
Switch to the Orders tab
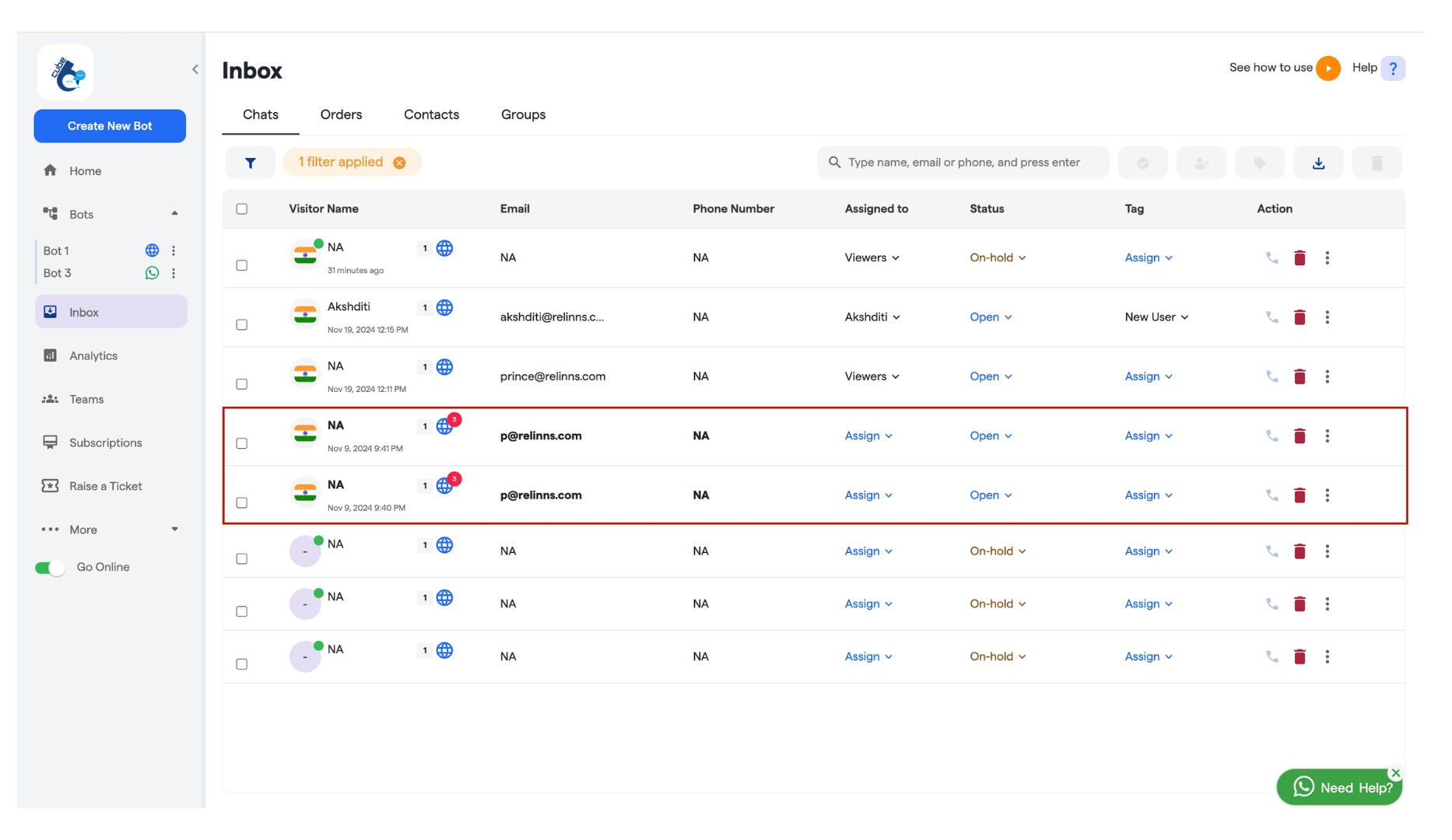[341, 114]
